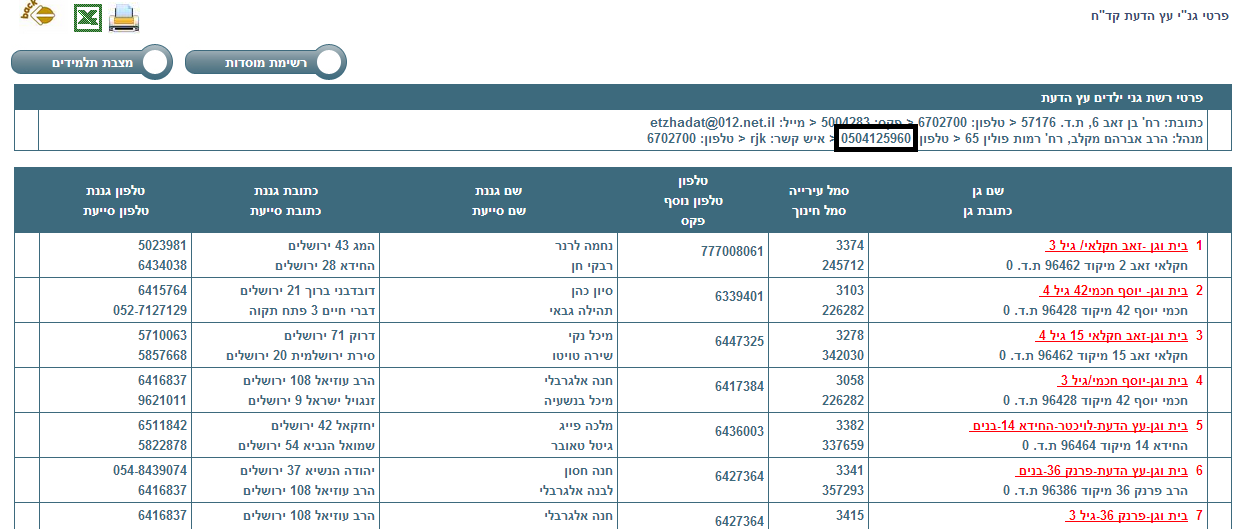Open the רשימת מוסדות institutions list
1248x529 pixels.
pos(266,63)
